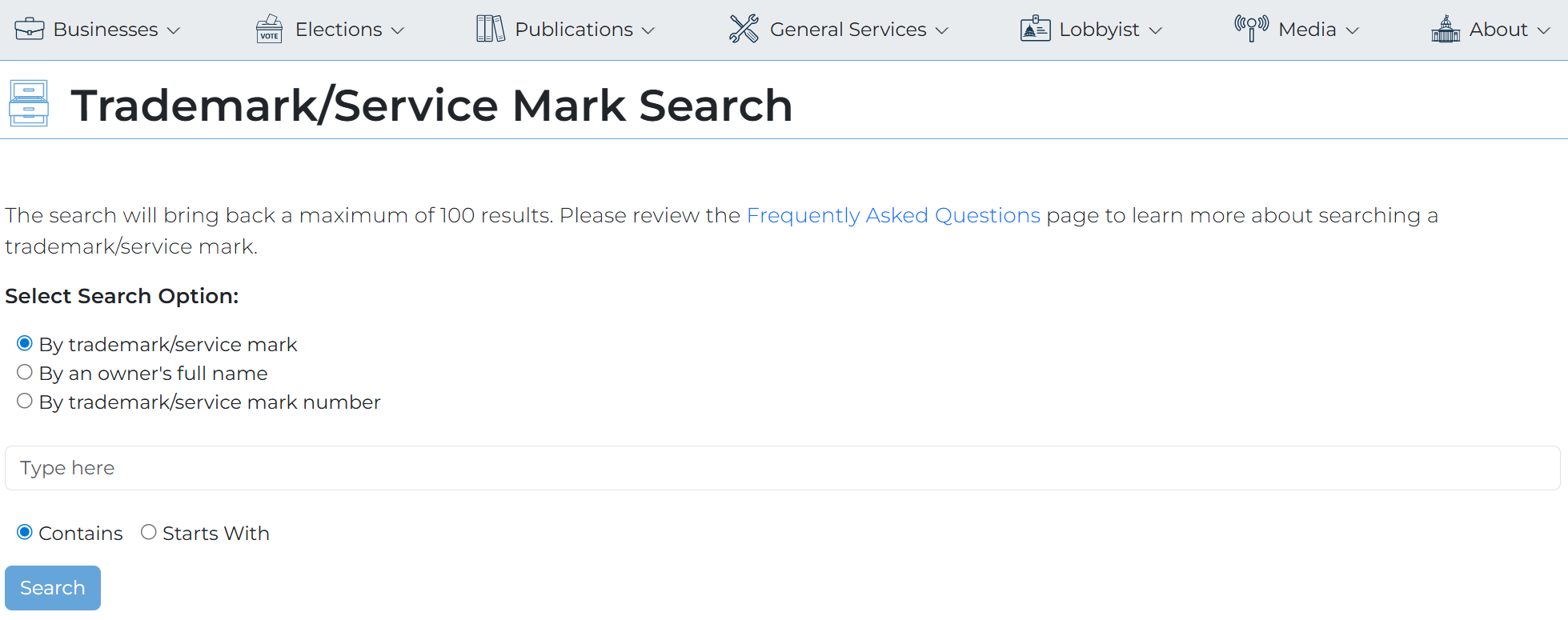Click the About capitol building icon
This screenshot has width=1568, height=620.
(x=1446, y=29)
